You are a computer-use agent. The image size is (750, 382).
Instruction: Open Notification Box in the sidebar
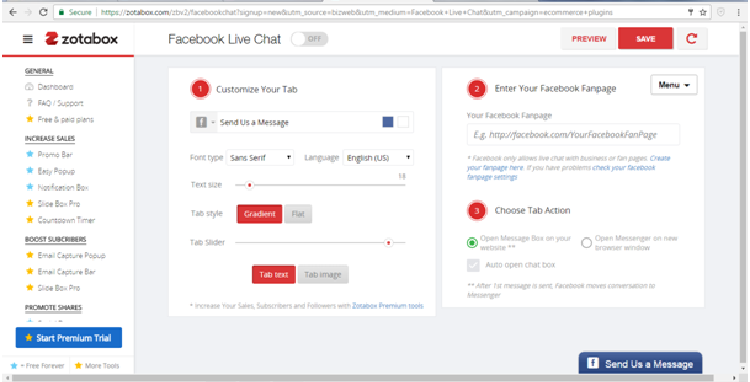[x=63, y=187]
